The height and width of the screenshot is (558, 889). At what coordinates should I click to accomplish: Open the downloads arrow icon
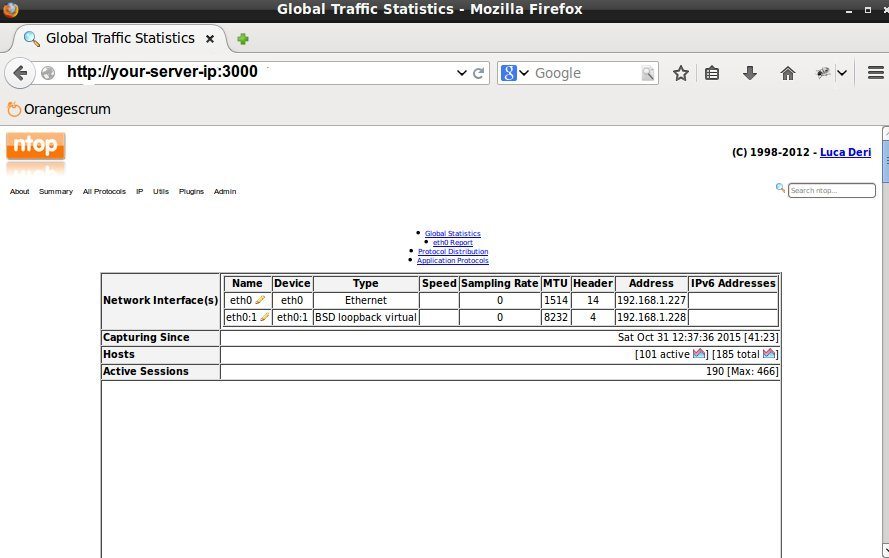pos(750,73)
